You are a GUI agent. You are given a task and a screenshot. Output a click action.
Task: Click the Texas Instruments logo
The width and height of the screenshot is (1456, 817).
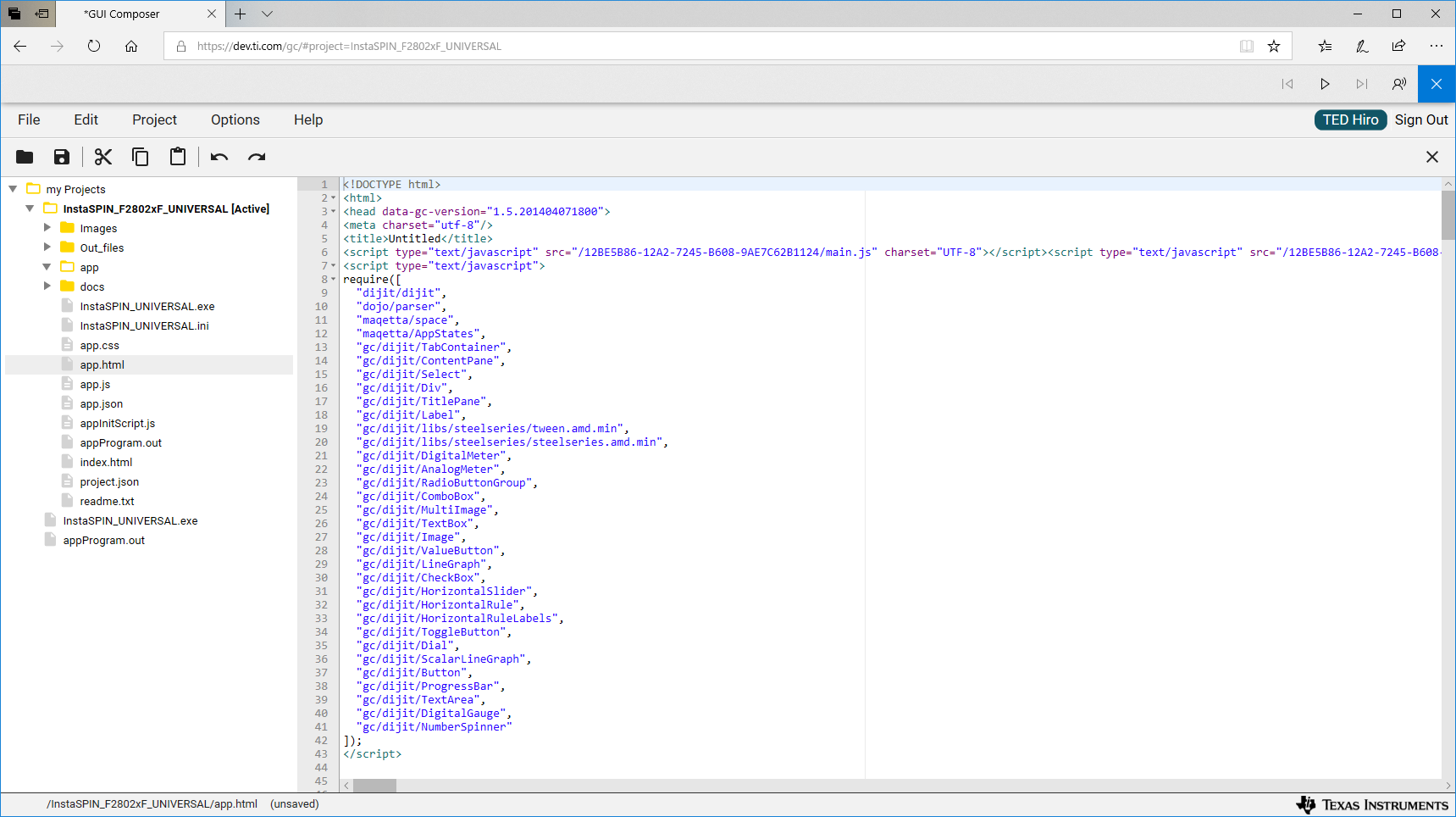click(x=1372, y=804)
